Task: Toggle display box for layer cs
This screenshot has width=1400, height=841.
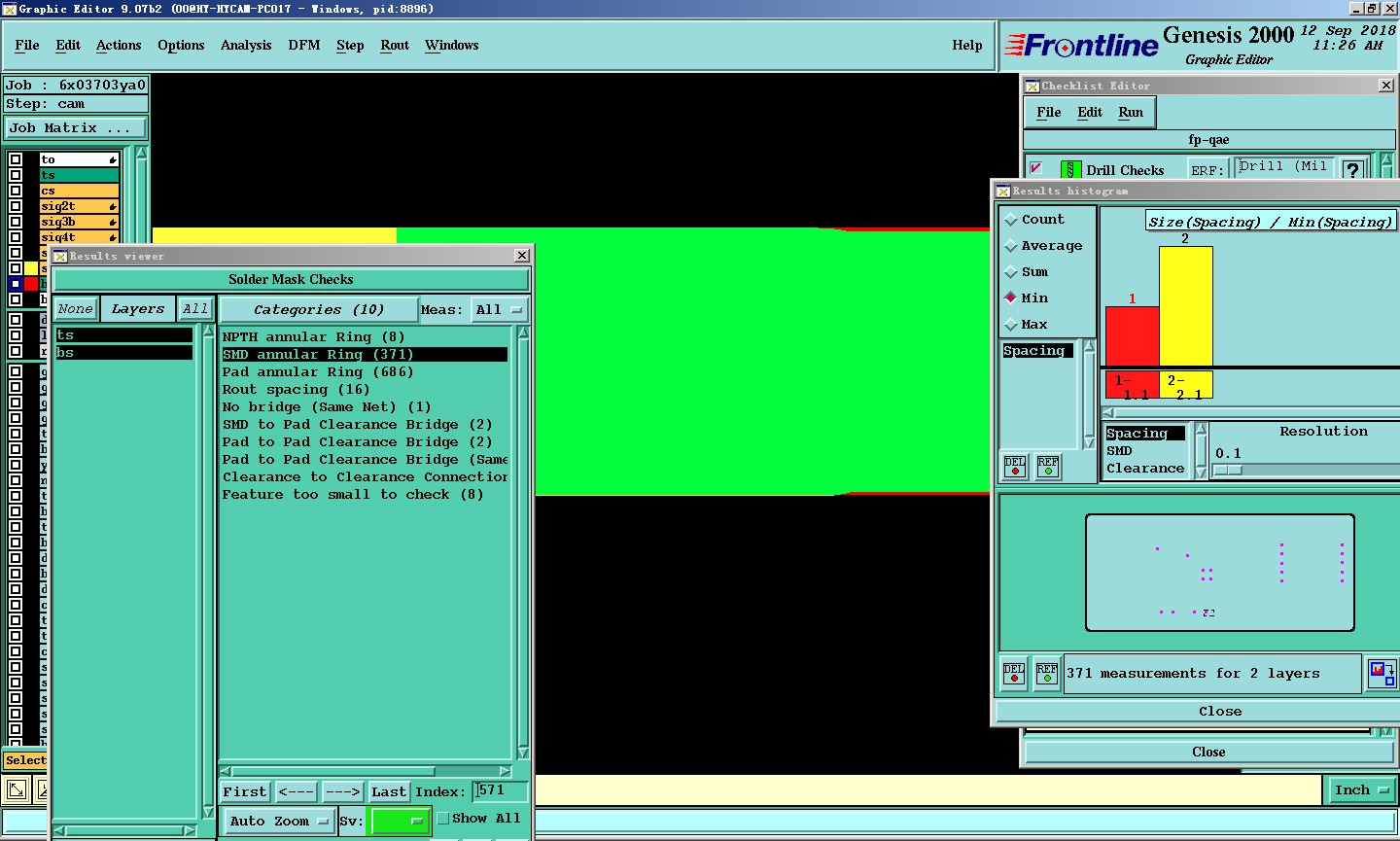Action: (16, 191)
